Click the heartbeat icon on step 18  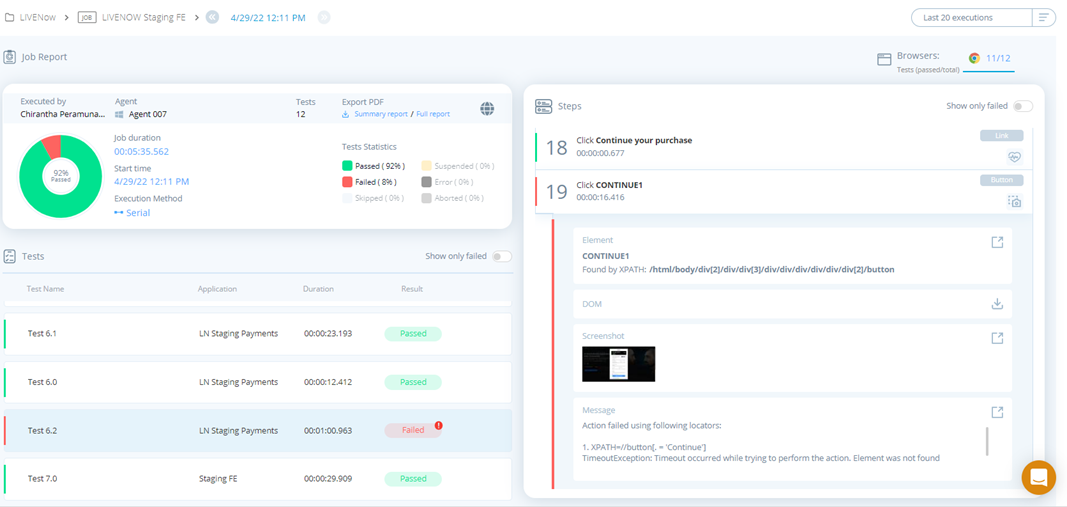pyautogui.click(x=1015, y=157)
